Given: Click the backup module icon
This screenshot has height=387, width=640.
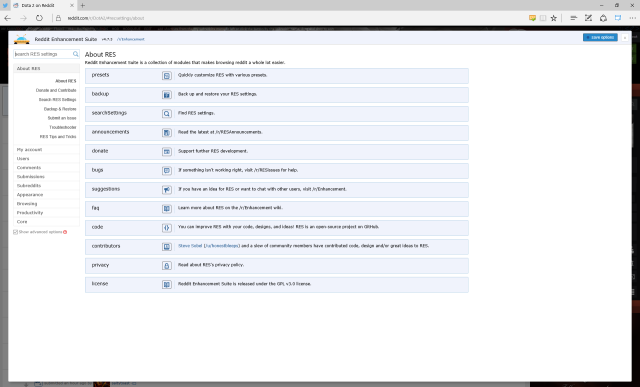Looking at the screenshot, I should 167,95.
